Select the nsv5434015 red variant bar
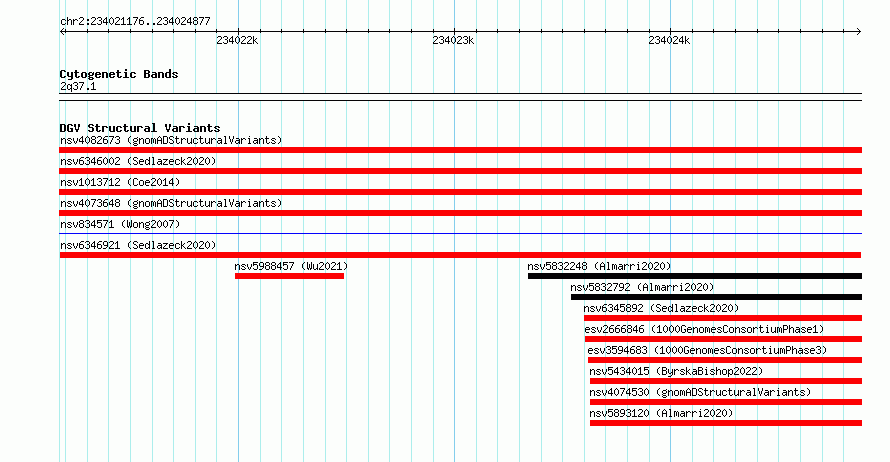Image resolution: width=890 pixels, height=462 pixels. pyautogui.click(x=726, y=381)
